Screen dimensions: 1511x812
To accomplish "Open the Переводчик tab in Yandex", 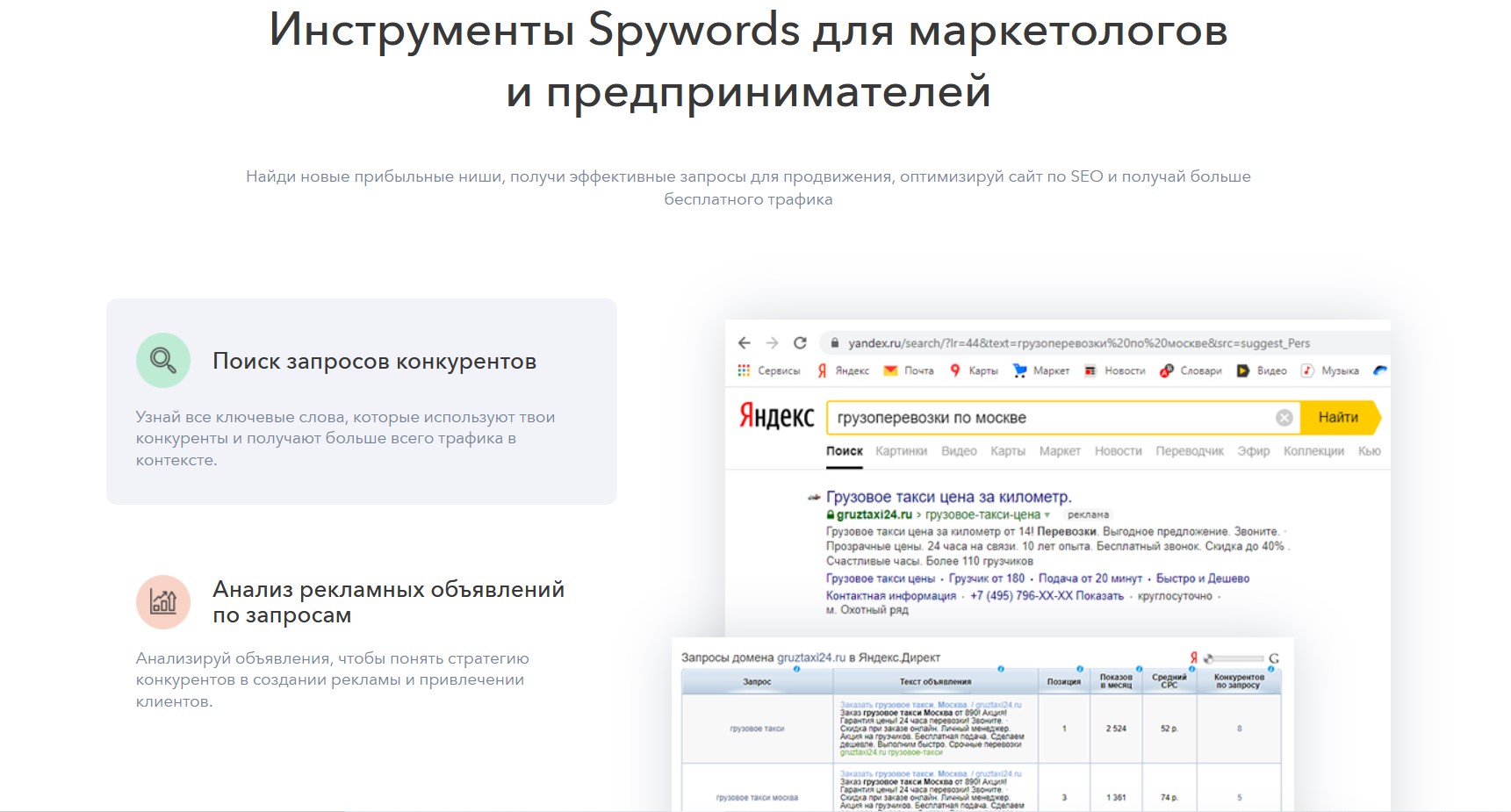I will (x=1189, y=451).
